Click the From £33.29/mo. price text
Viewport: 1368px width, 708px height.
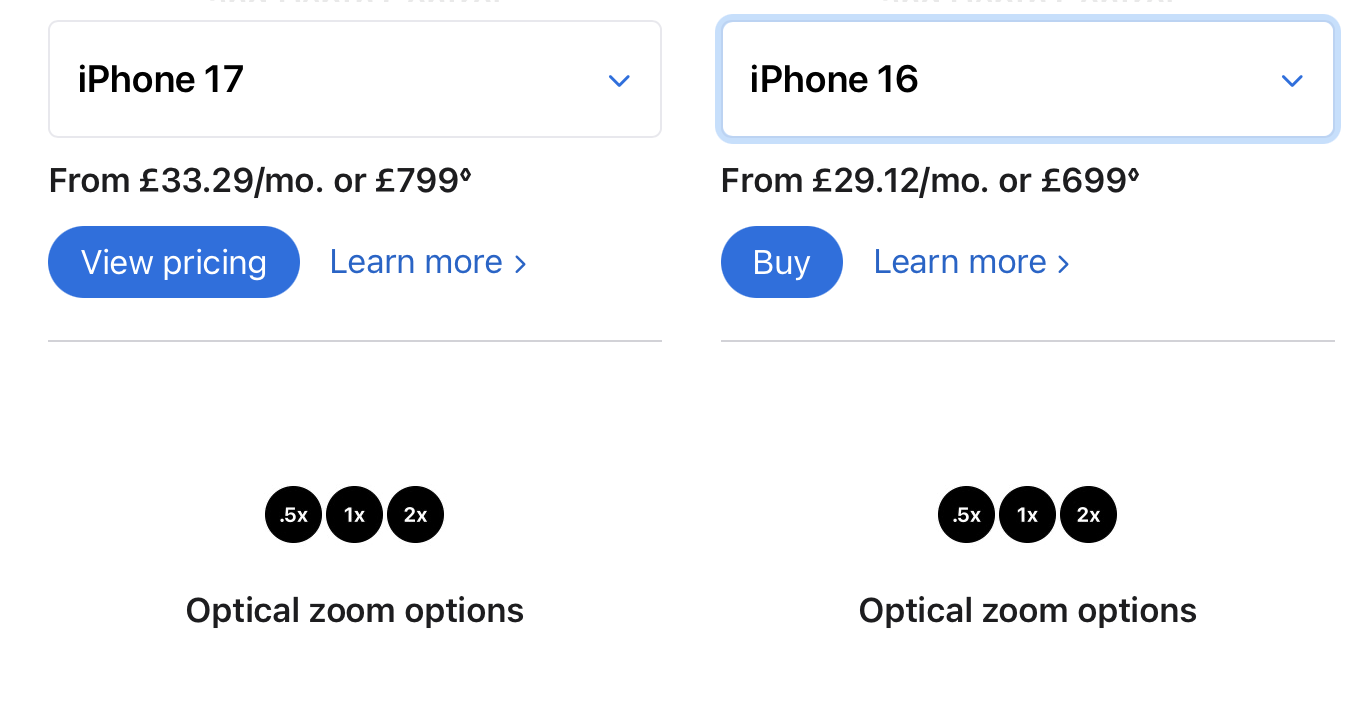(200, 181)
